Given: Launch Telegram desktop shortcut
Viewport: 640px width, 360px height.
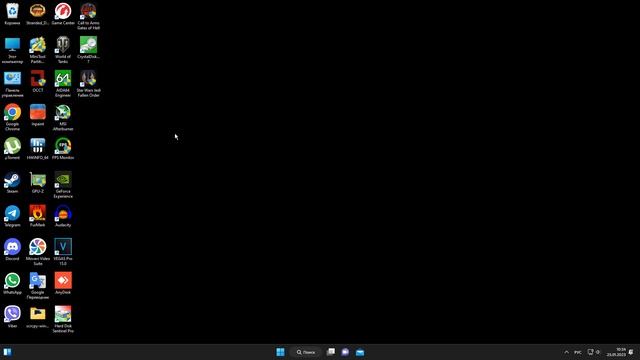Looking at the screenshot, I should click(x=12, y=216).
